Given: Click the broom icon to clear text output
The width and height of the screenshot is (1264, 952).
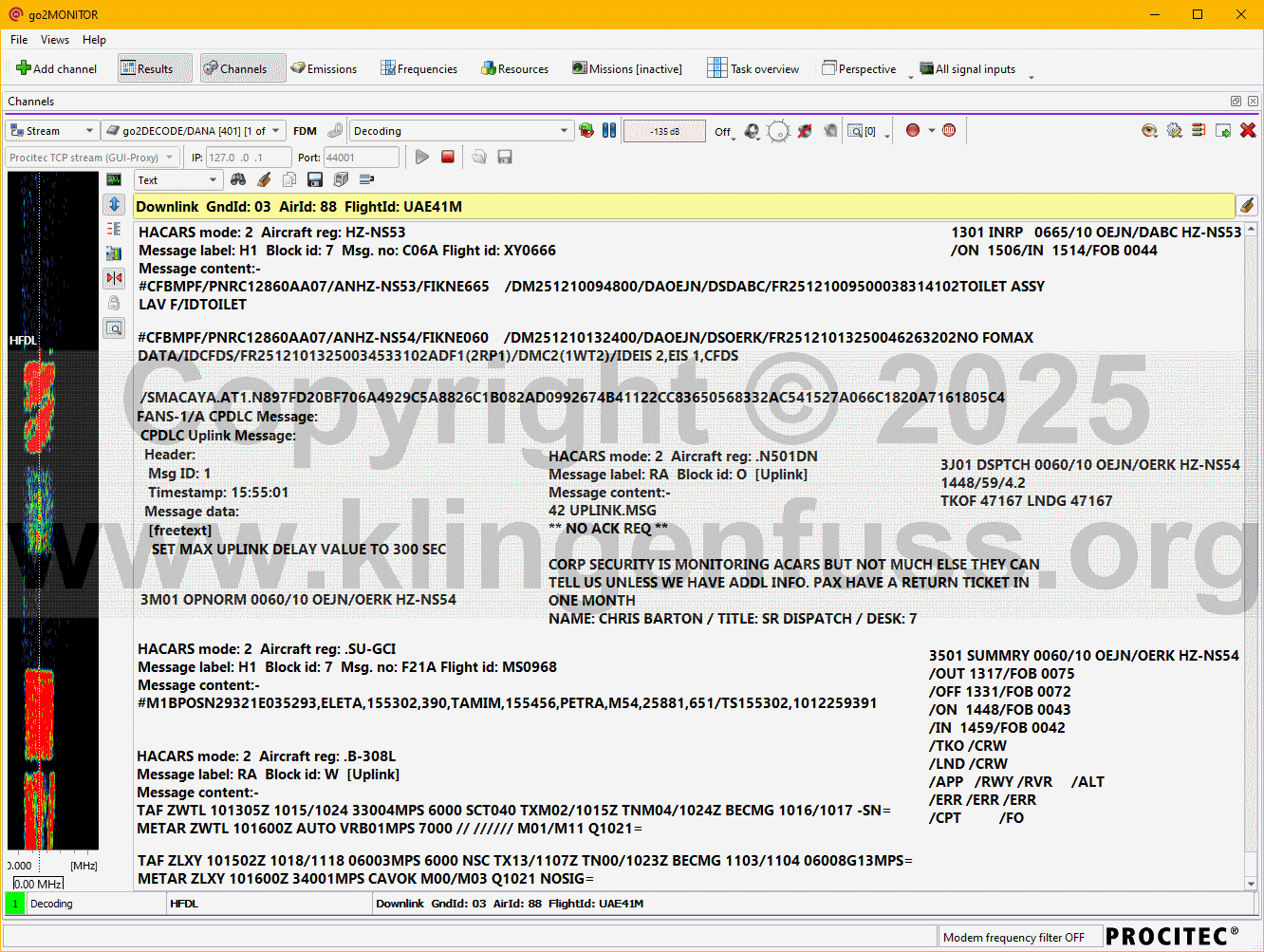Looking at the screenshot, I should click(264, 179).
